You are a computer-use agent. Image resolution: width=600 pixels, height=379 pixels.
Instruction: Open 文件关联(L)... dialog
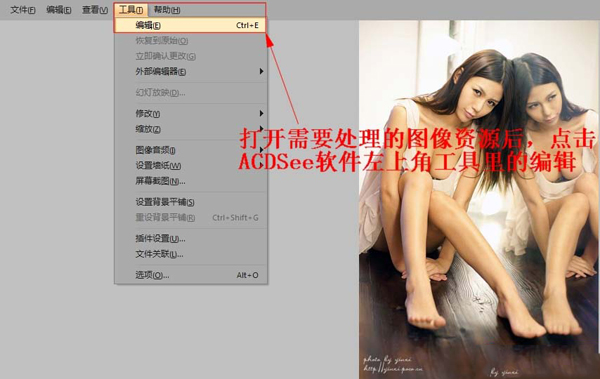tap(190, 254)
